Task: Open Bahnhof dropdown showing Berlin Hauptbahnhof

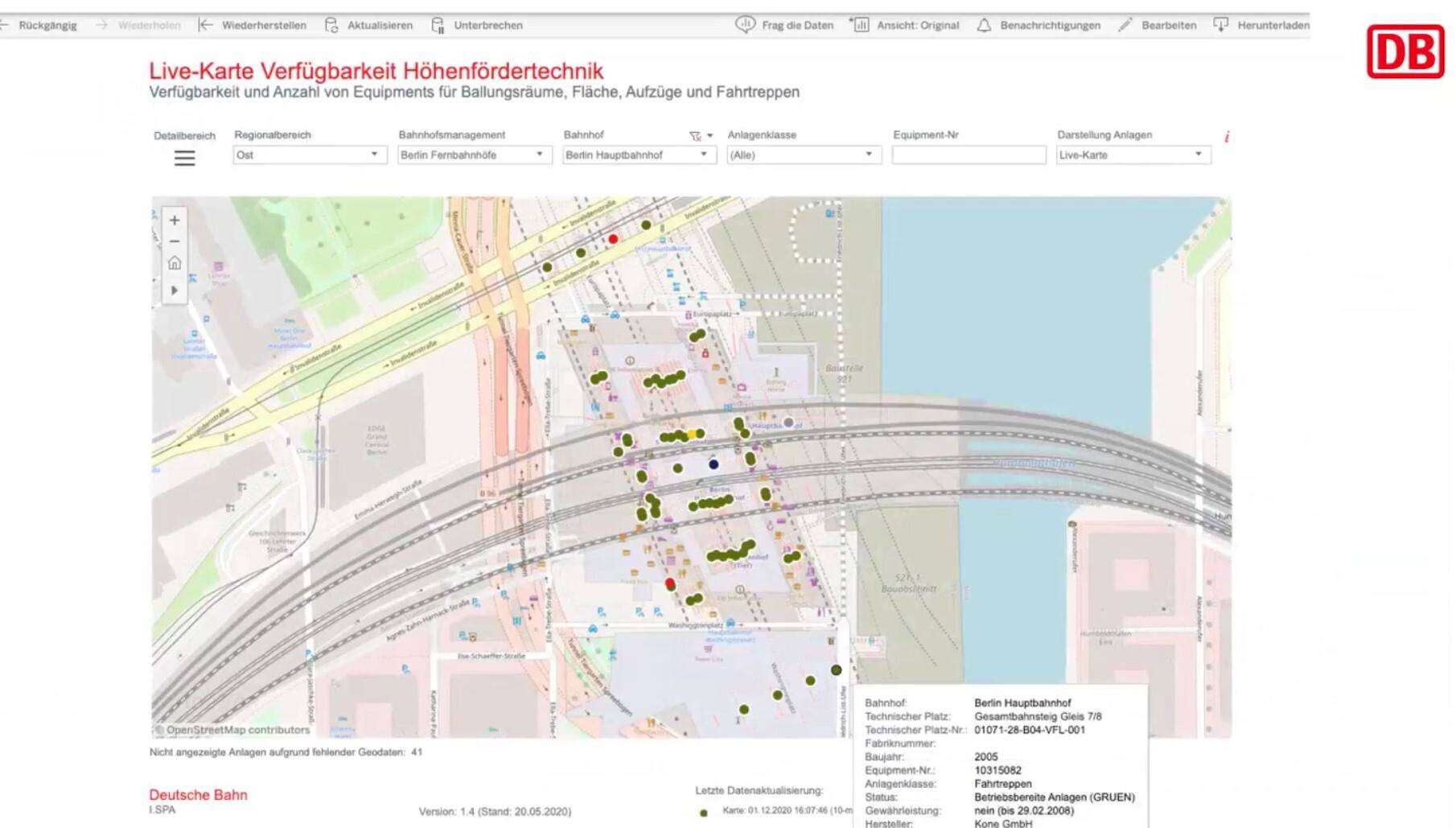Action: [x=637, y=155]
